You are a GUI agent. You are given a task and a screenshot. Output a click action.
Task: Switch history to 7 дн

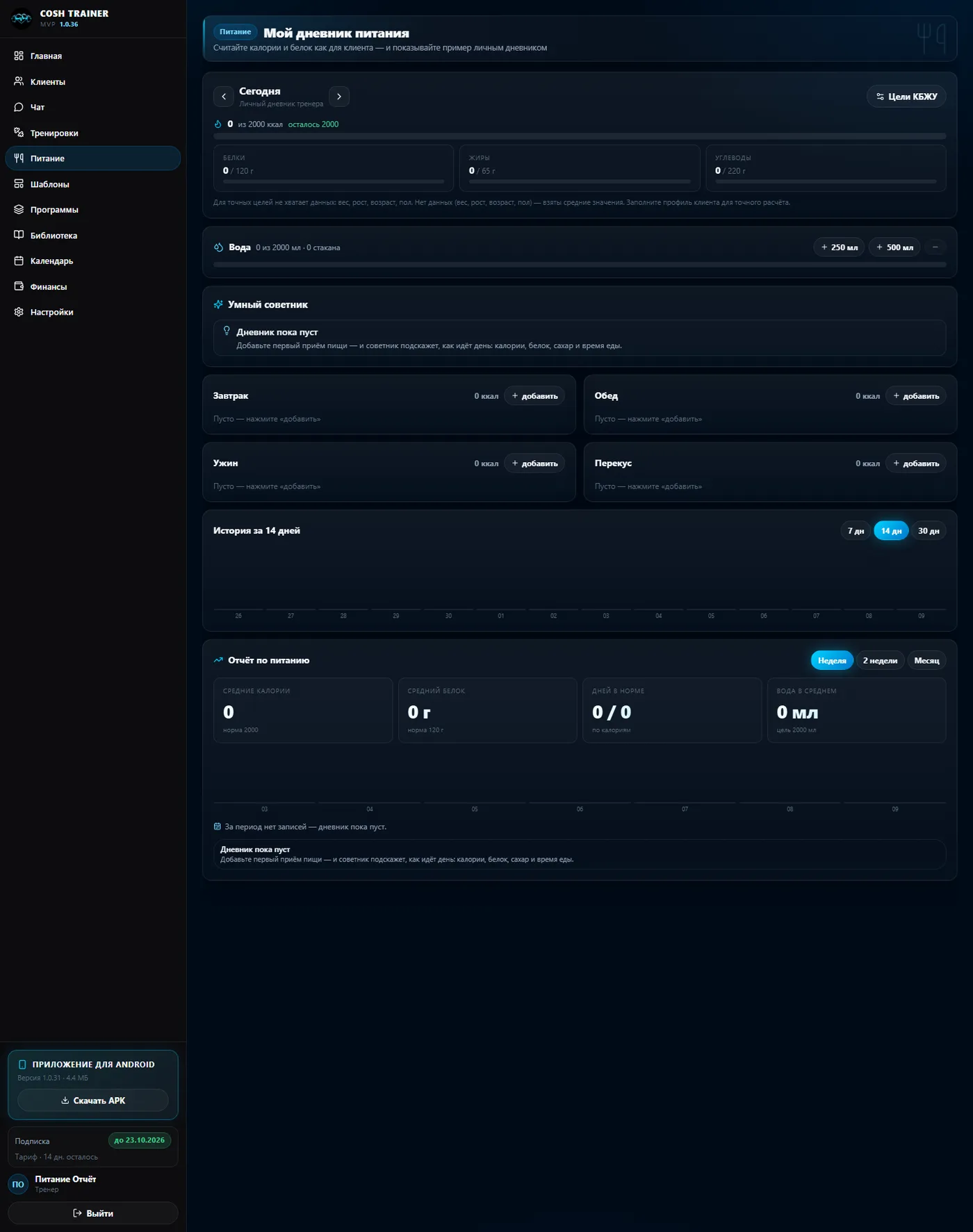point(856,531)
